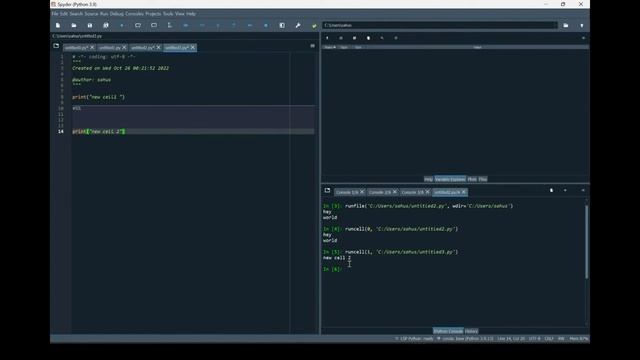Sort variables by Name column
Viewport: 640px width, 360px height.
329,47
